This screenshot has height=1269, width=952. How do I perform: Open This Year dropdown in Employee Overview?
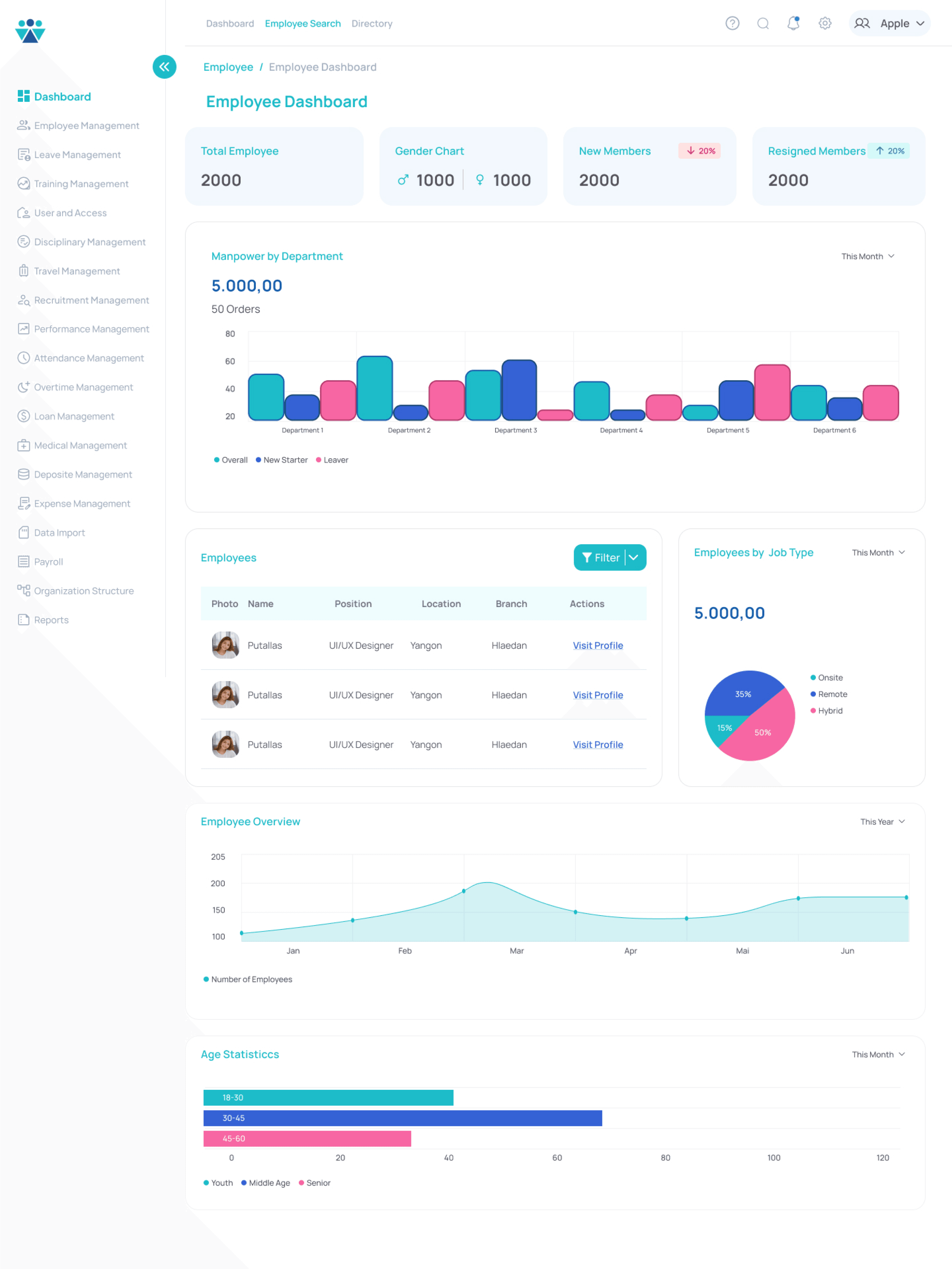(x=882, y=821)
